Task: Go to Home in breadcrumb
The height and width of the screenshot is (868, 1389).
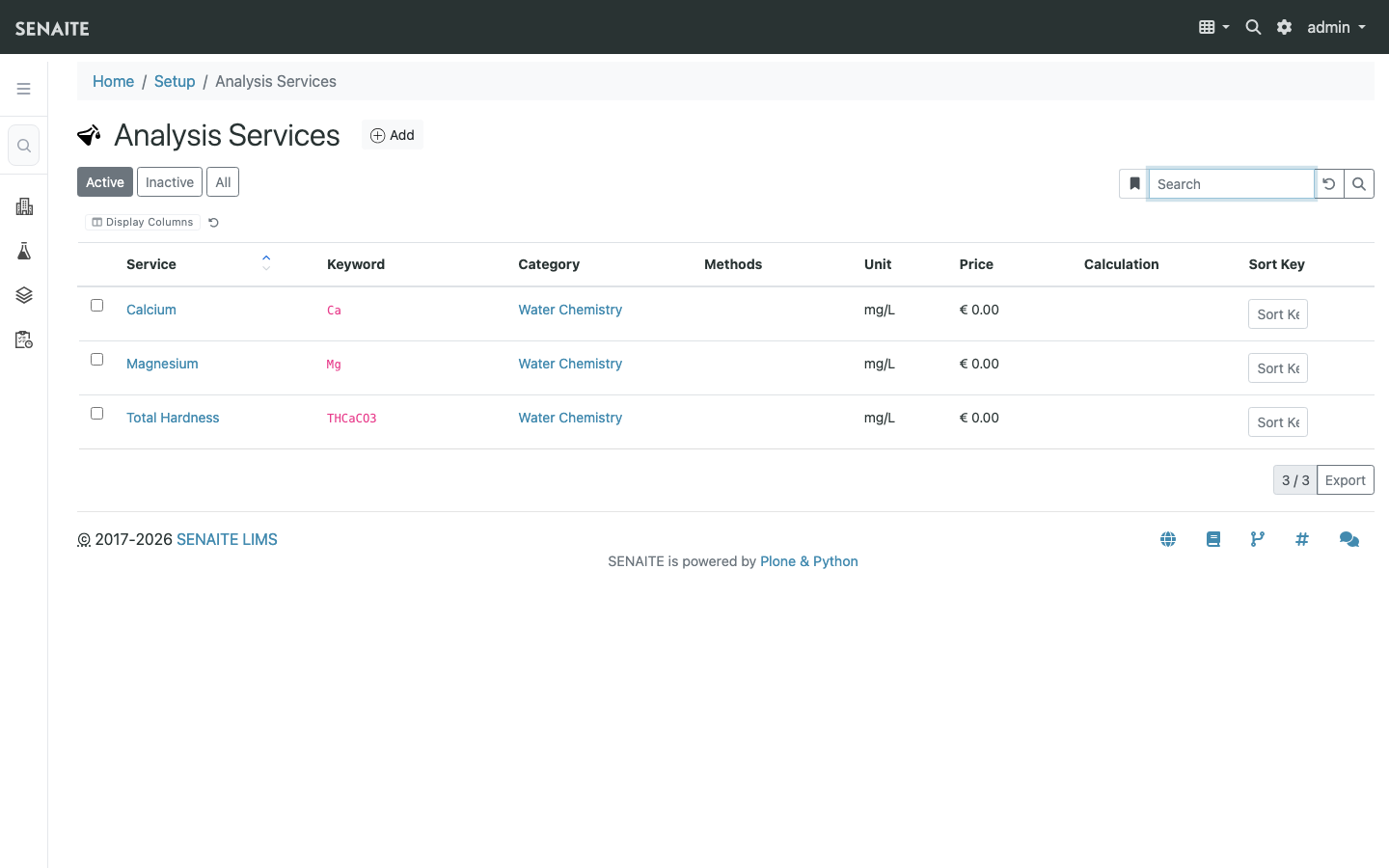Action: [x=113, y=82]
